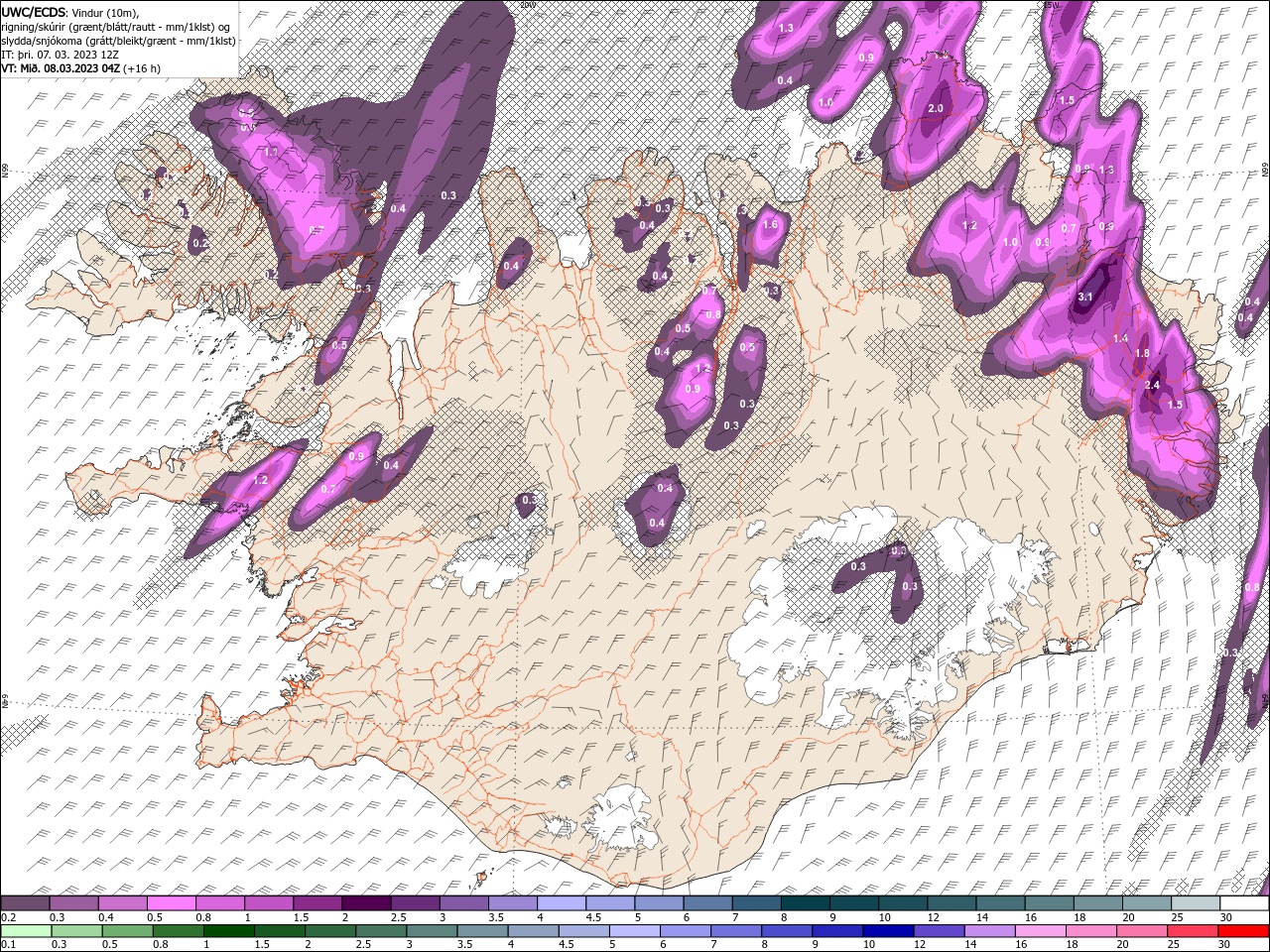Click the 1.8 precipitation value on the map

1142,353
